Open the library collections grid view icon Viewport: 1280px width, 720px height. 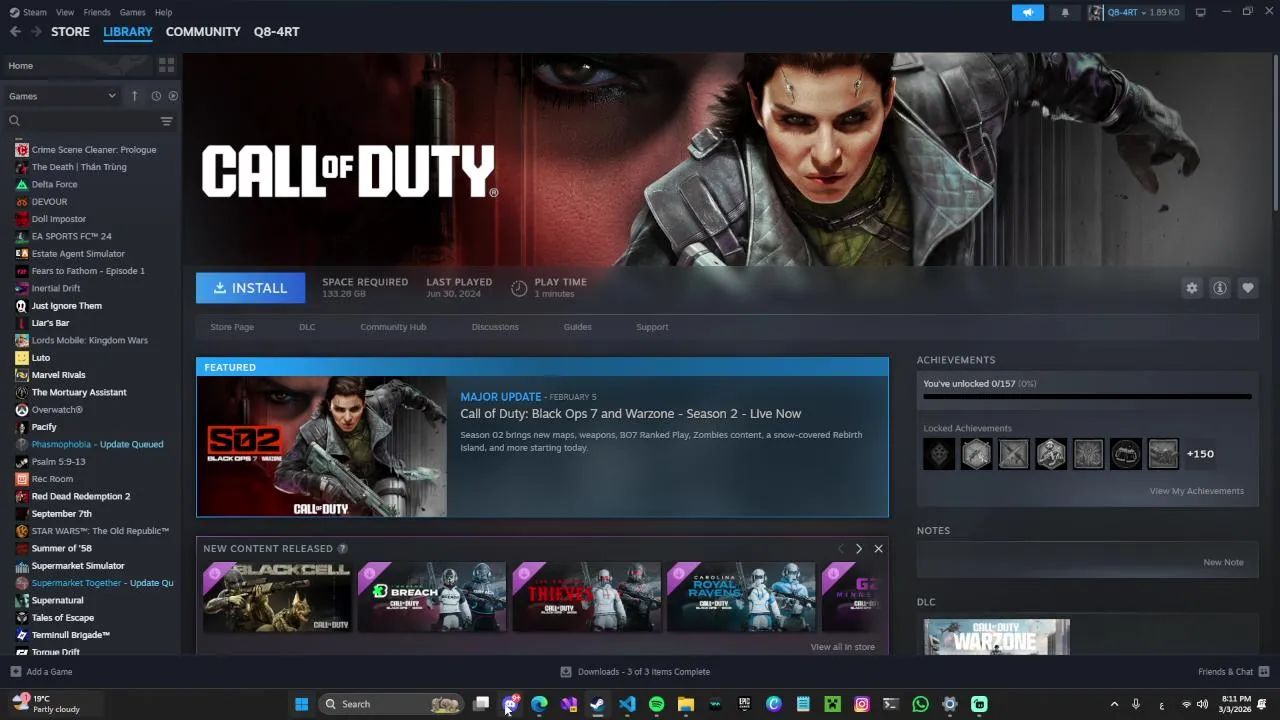tap(166, 65)
